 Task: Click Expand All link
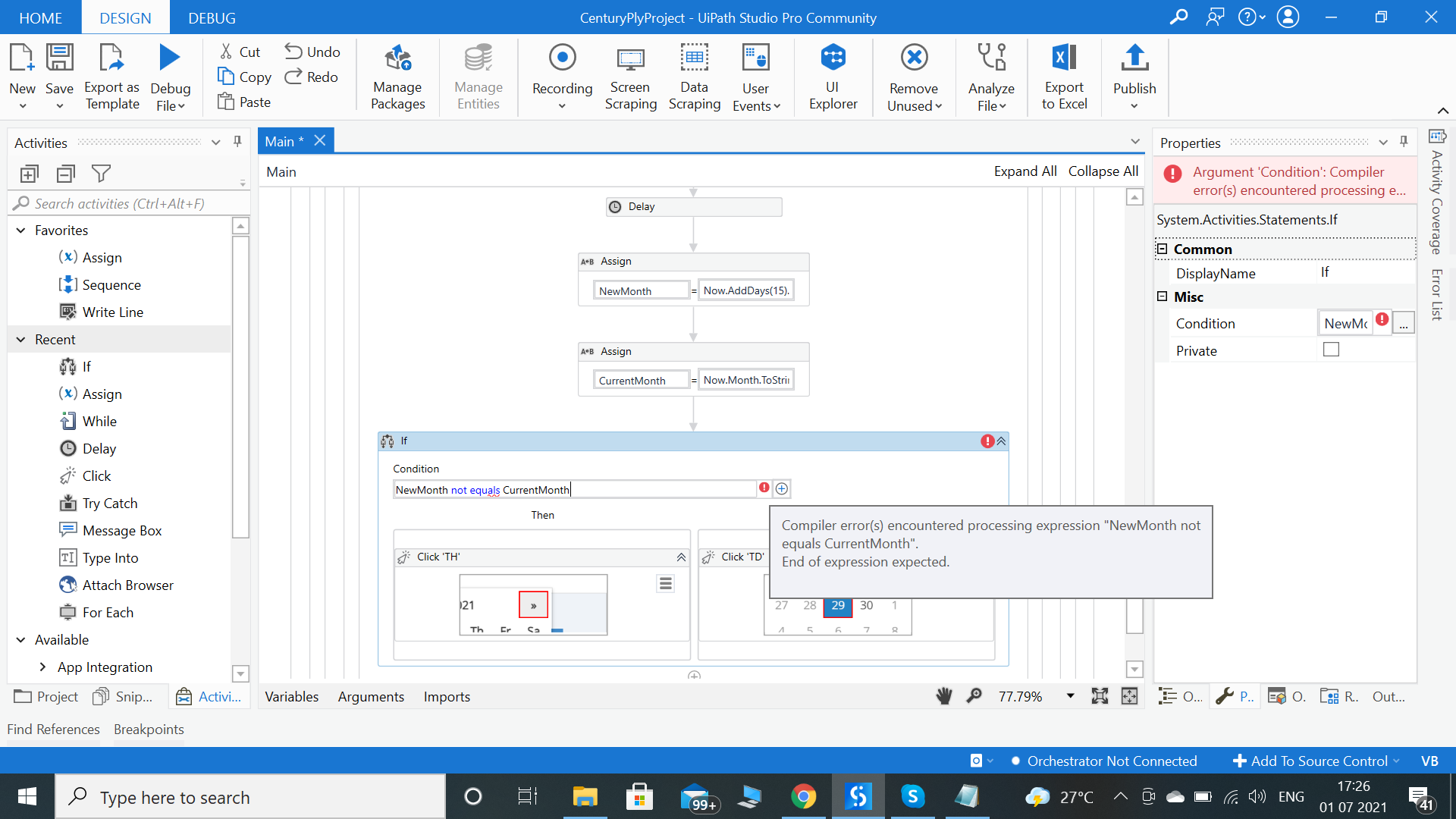coord(1025,171)
